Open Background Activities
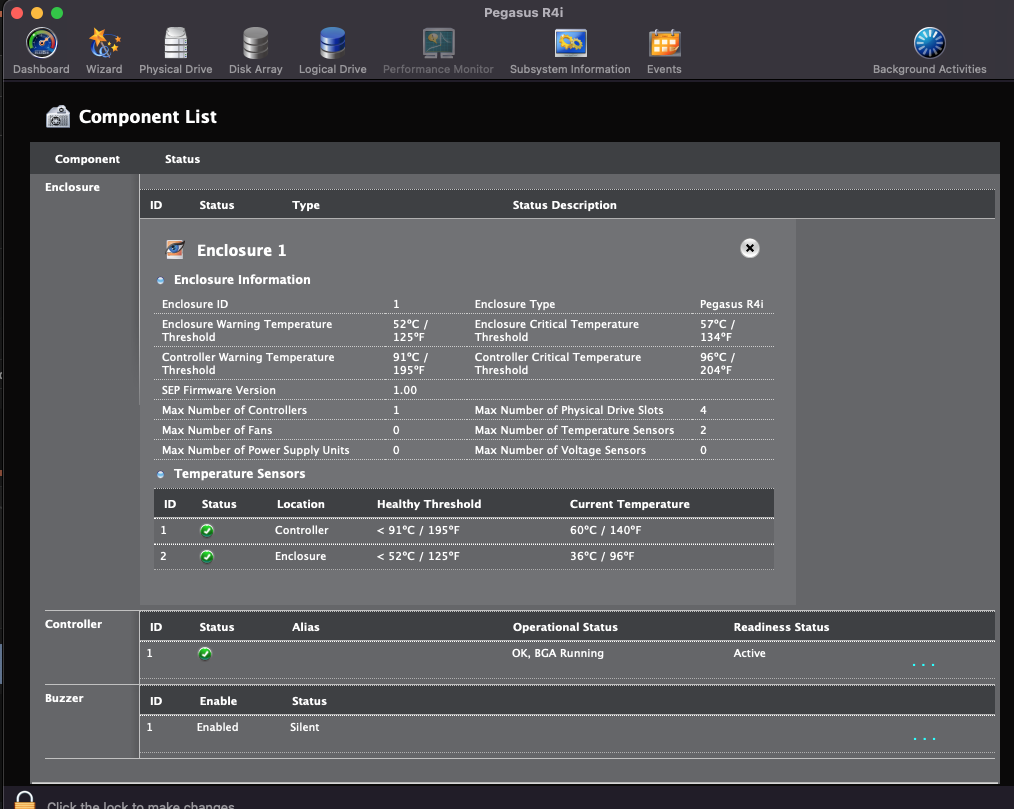 point(929,51)
